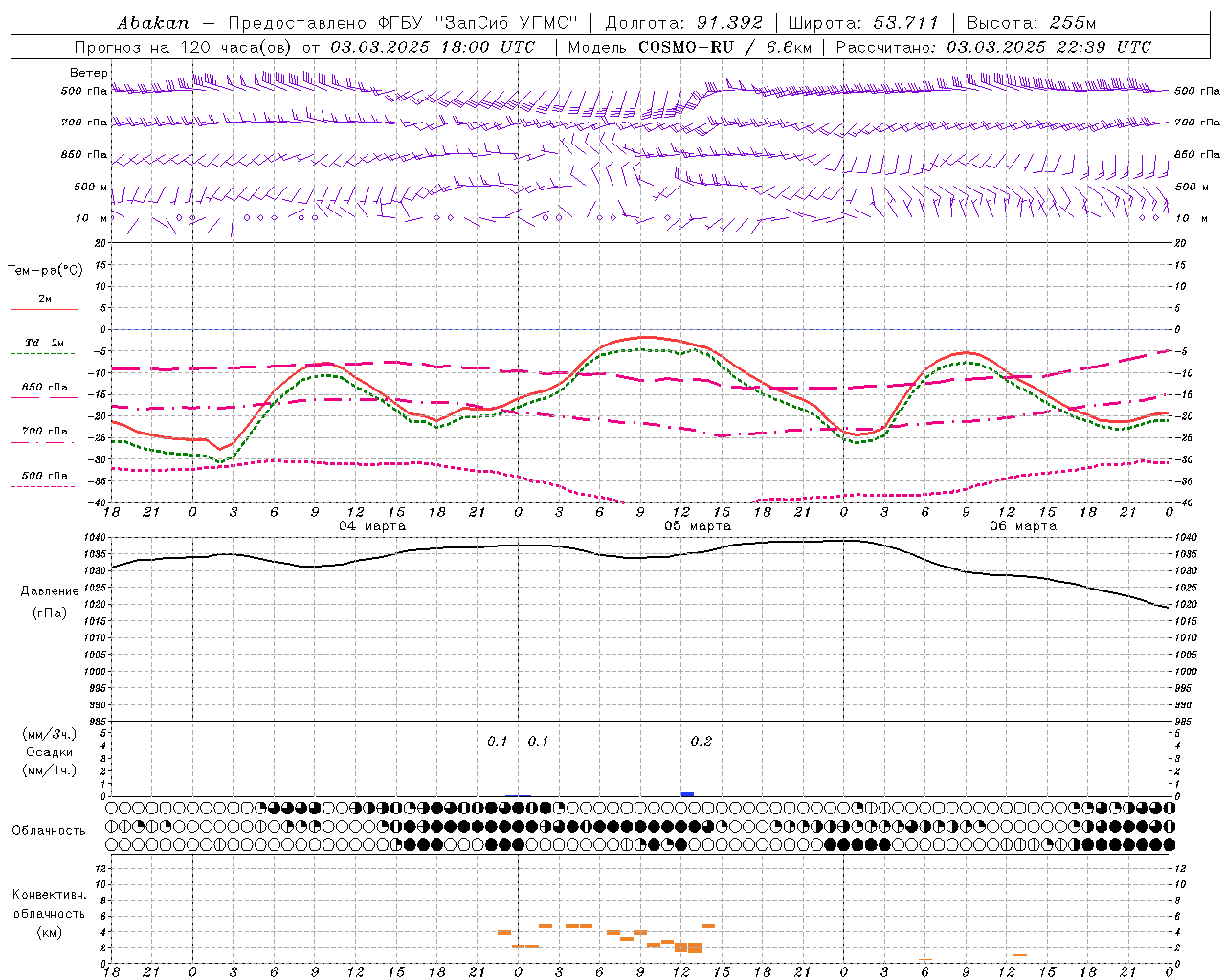Select the "Широта: 53.711" header value

click(x=863, y=22)
